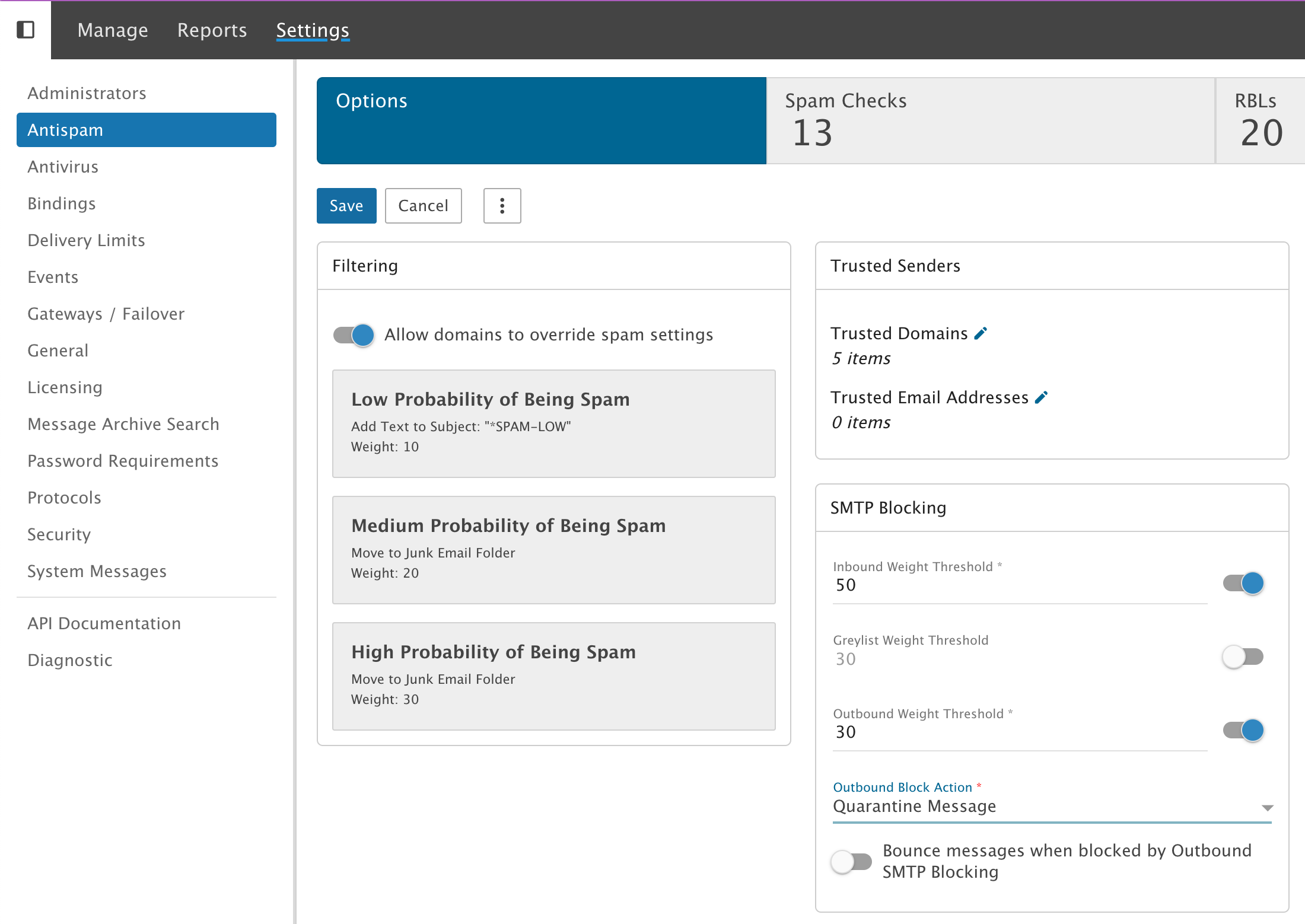Enable bounce messages for outbound blocking

[852, 862]
